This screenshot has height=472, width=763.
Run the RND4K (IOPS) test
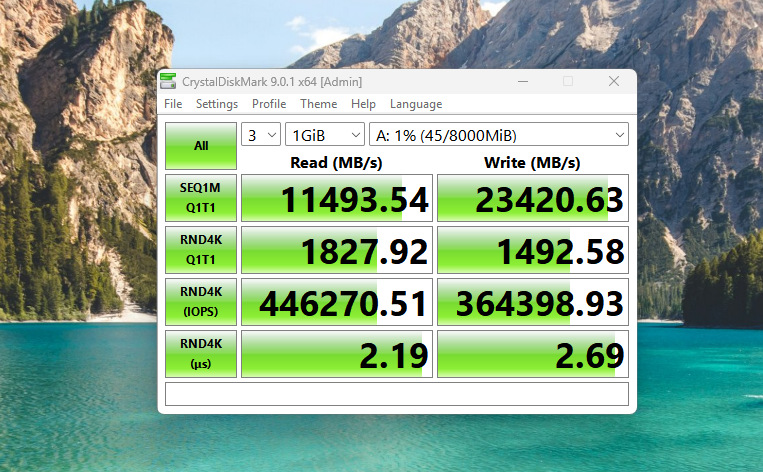pos(201,302)
